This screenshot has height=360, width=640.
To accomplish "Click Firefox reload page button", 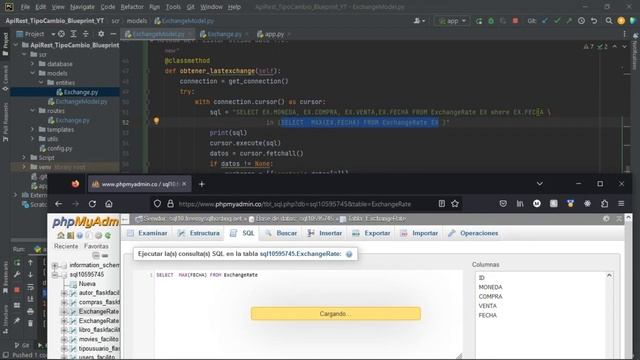I will click(92, 204).
